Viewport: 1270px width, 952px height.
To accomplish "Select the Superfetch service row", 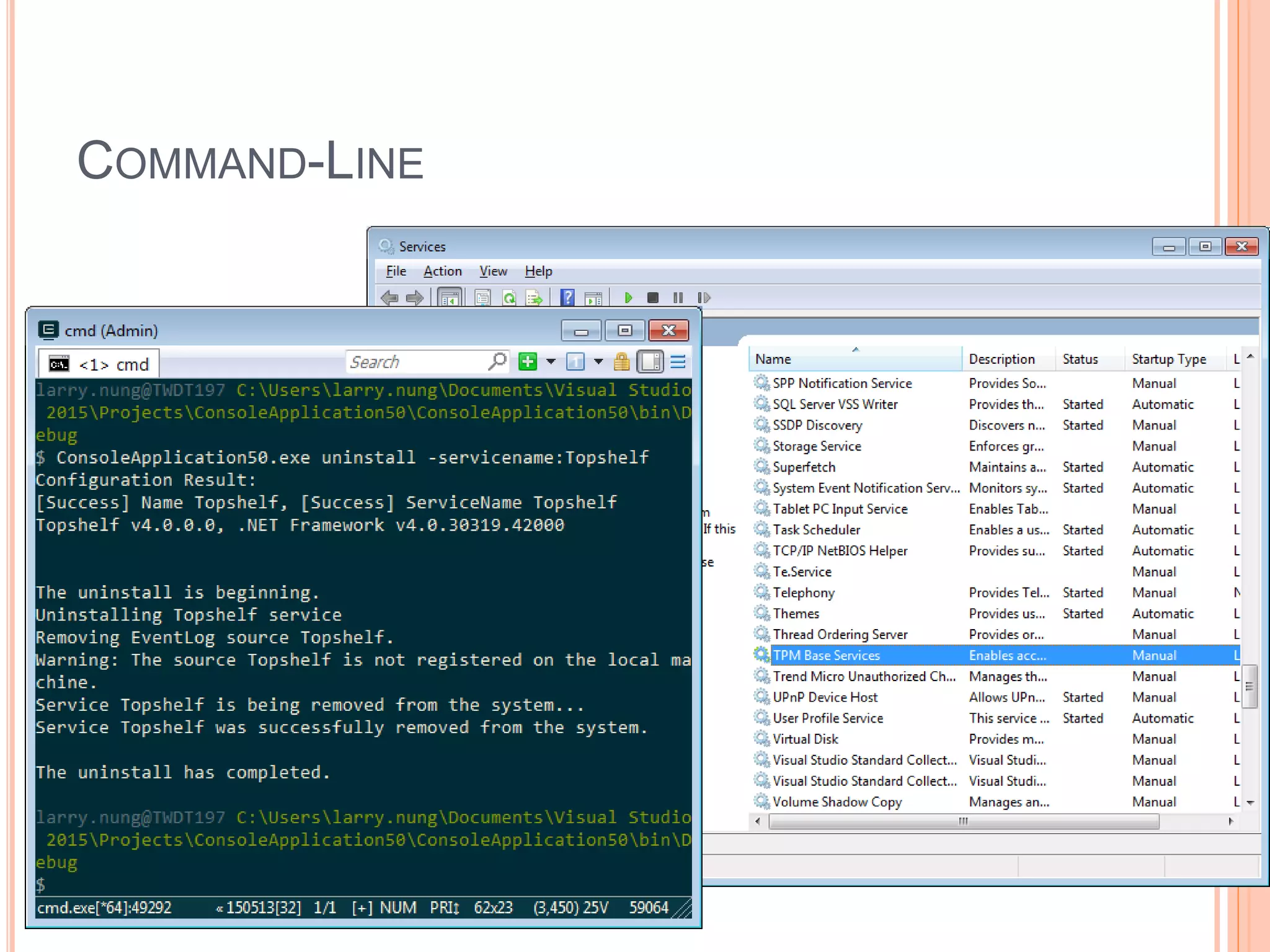I will tap(995, 467).
